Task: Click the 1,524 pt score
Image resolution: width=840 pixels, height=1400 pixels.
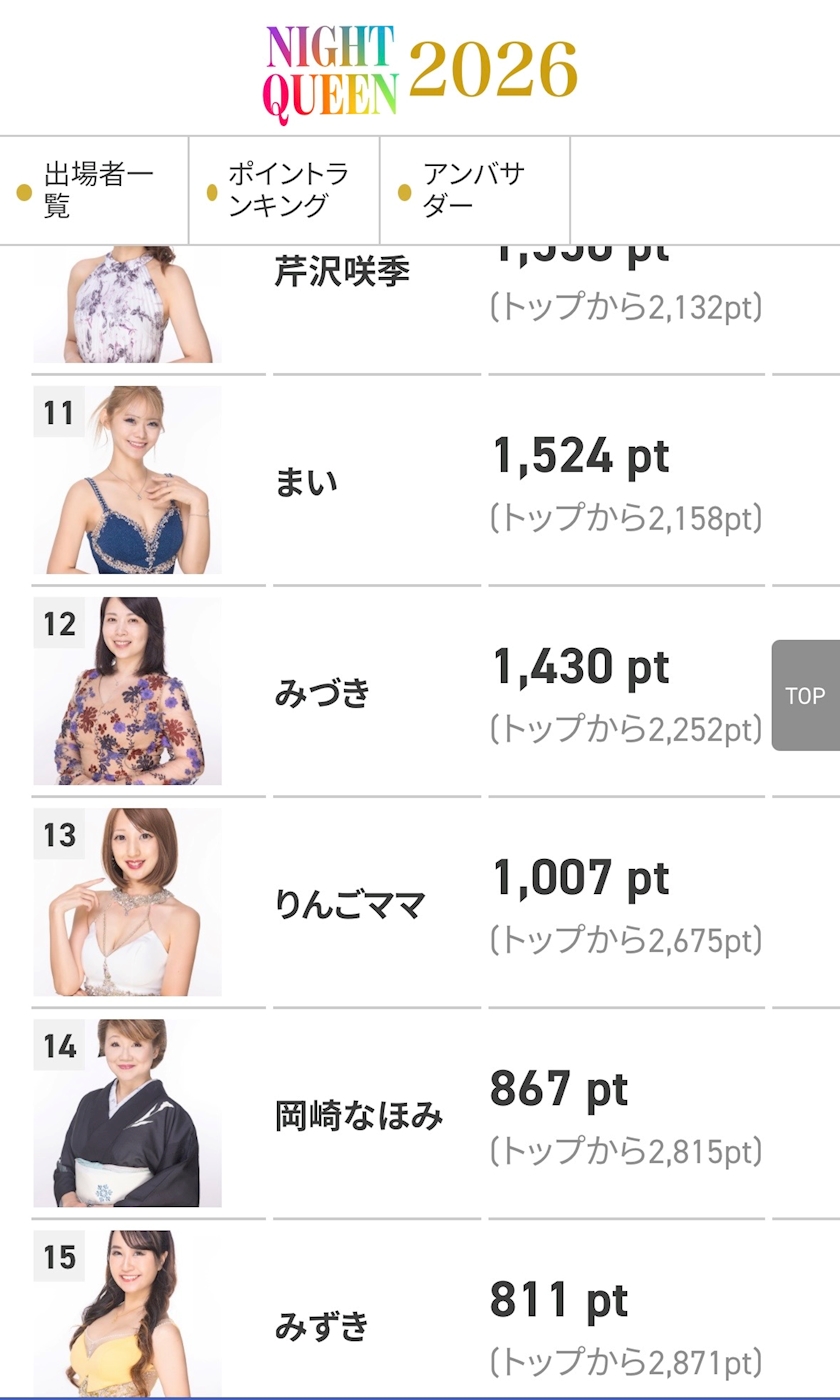Action: point(581,456)
